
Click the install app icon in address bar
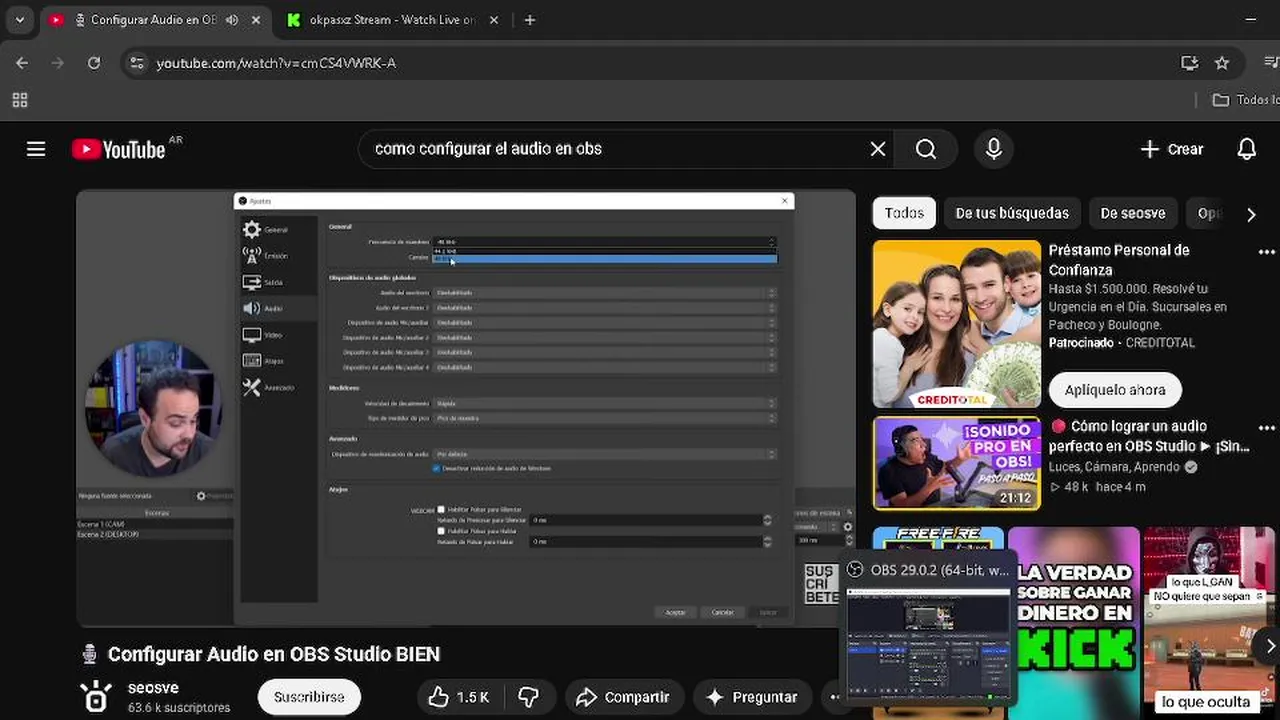(x=1189, y=62)
